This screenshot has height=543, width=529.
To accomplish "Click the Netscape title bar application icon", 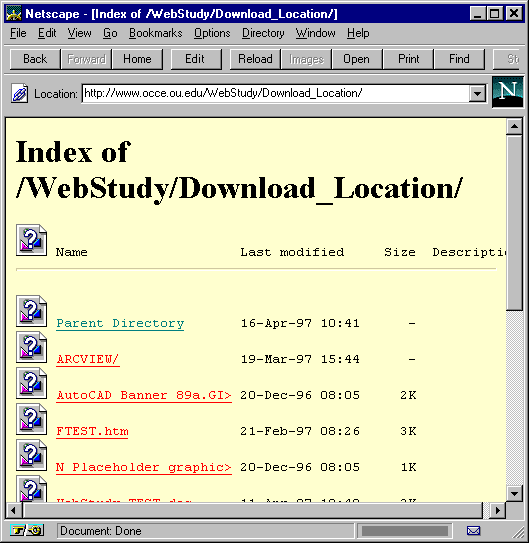I will (14, 14).
